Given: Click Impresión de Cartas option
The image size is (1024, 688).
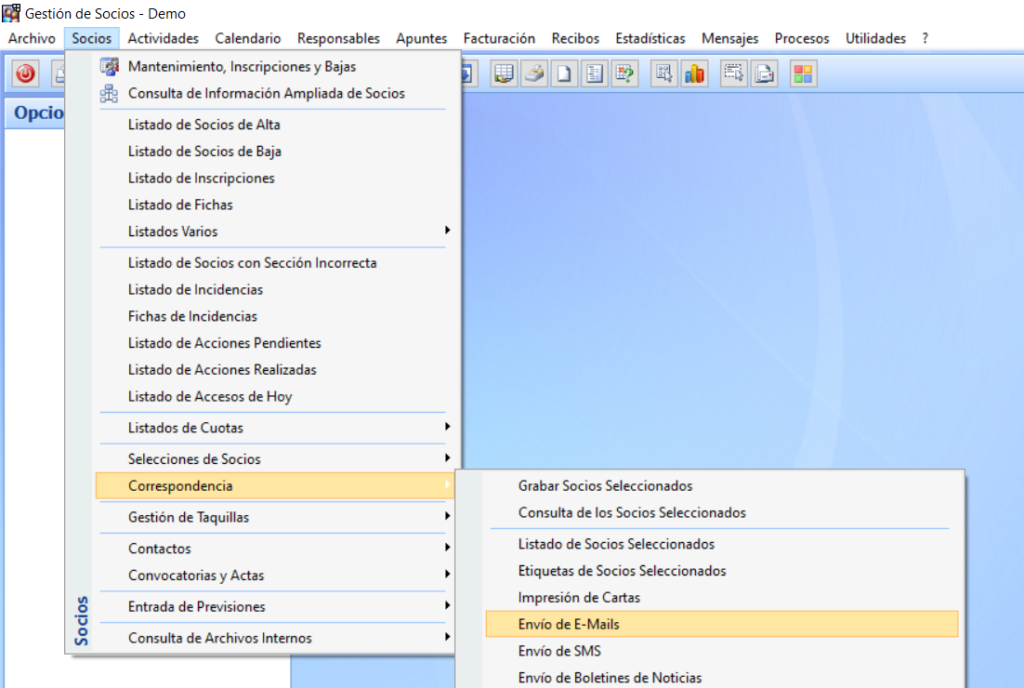Looking at the screenshot, I should click(x=579, y=597).
